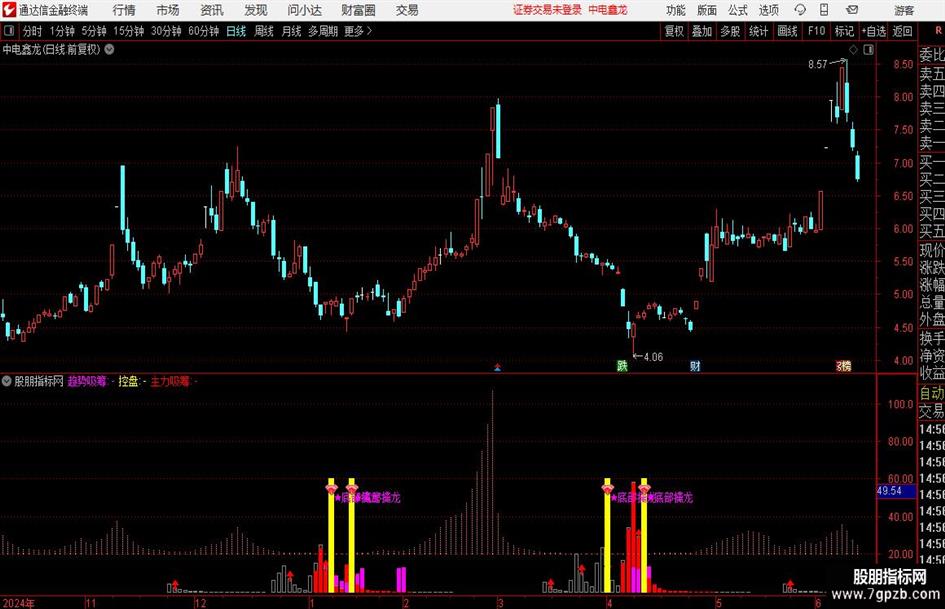Click the red R icon at top right

[x=938, y=30]
